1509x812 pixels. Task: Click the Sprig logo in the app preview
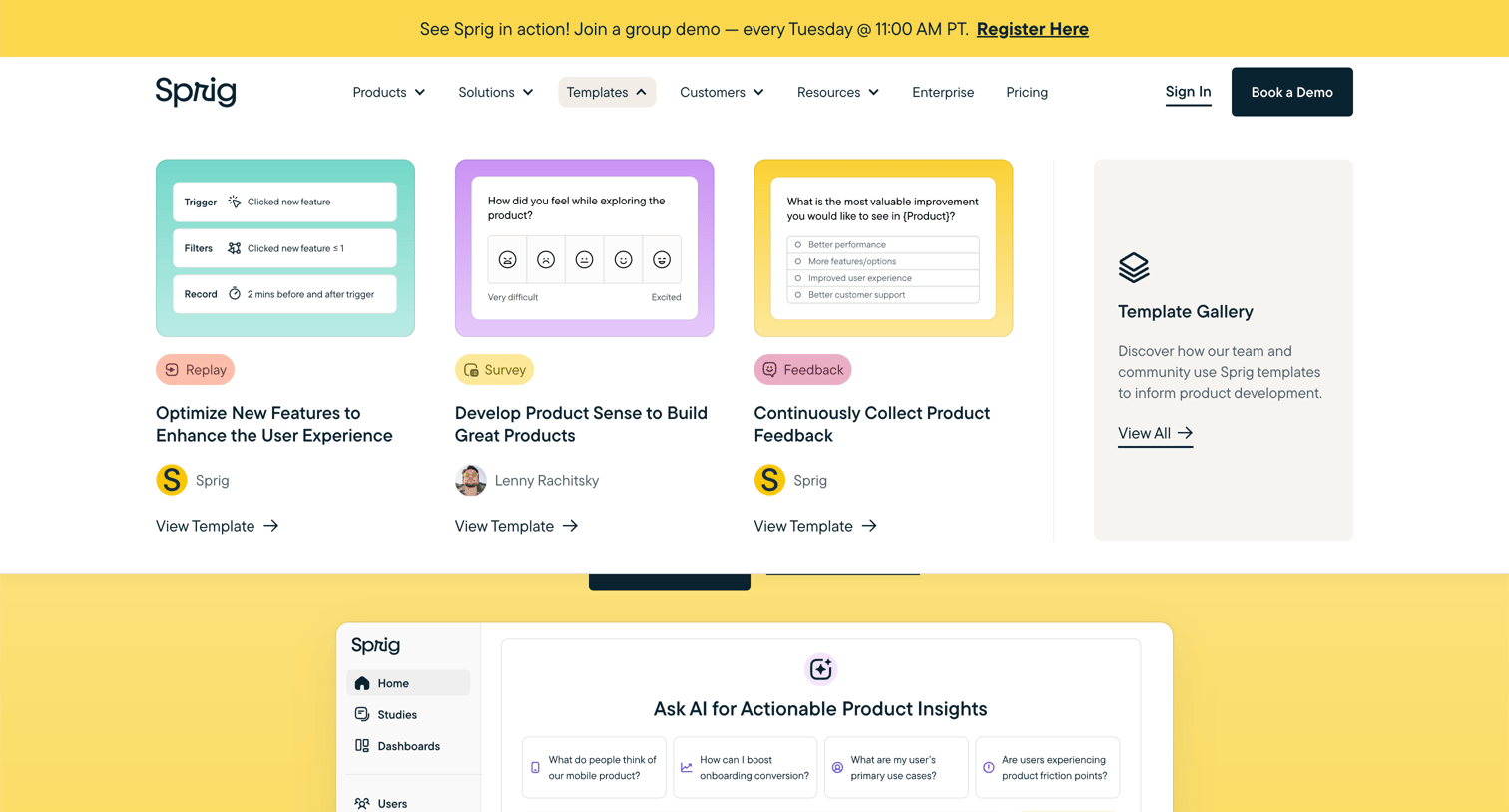point(376,645)
